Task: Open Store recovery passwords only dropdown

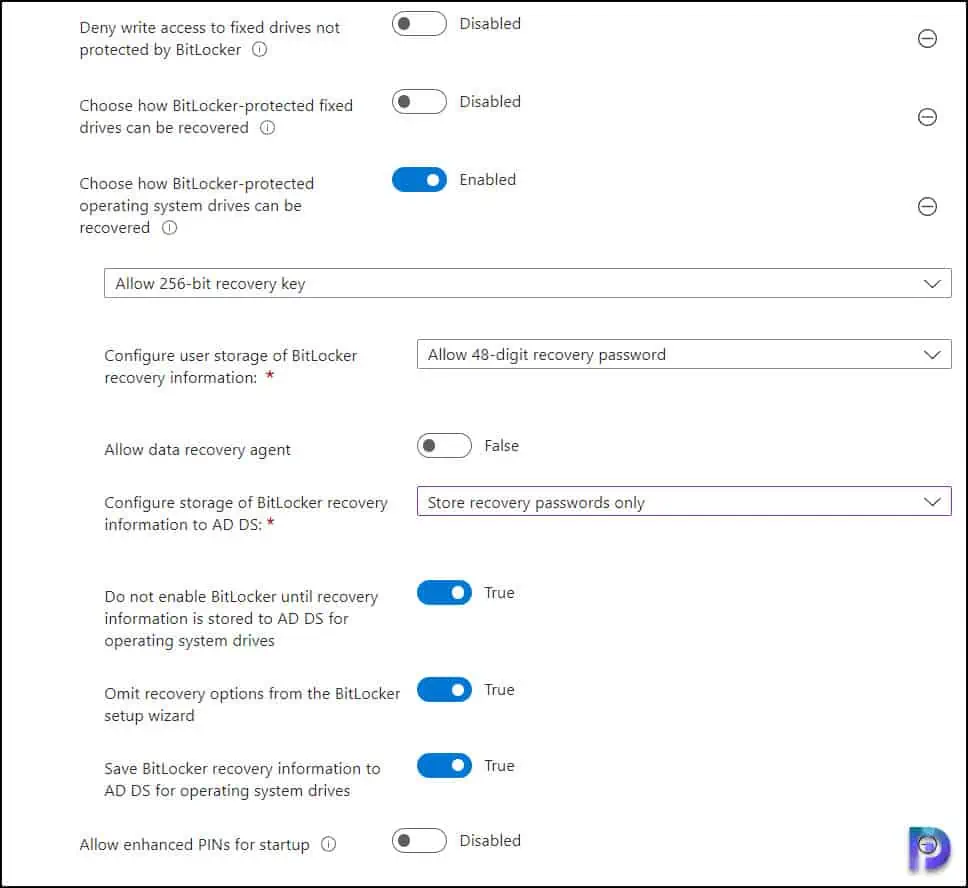Action: 684,501
